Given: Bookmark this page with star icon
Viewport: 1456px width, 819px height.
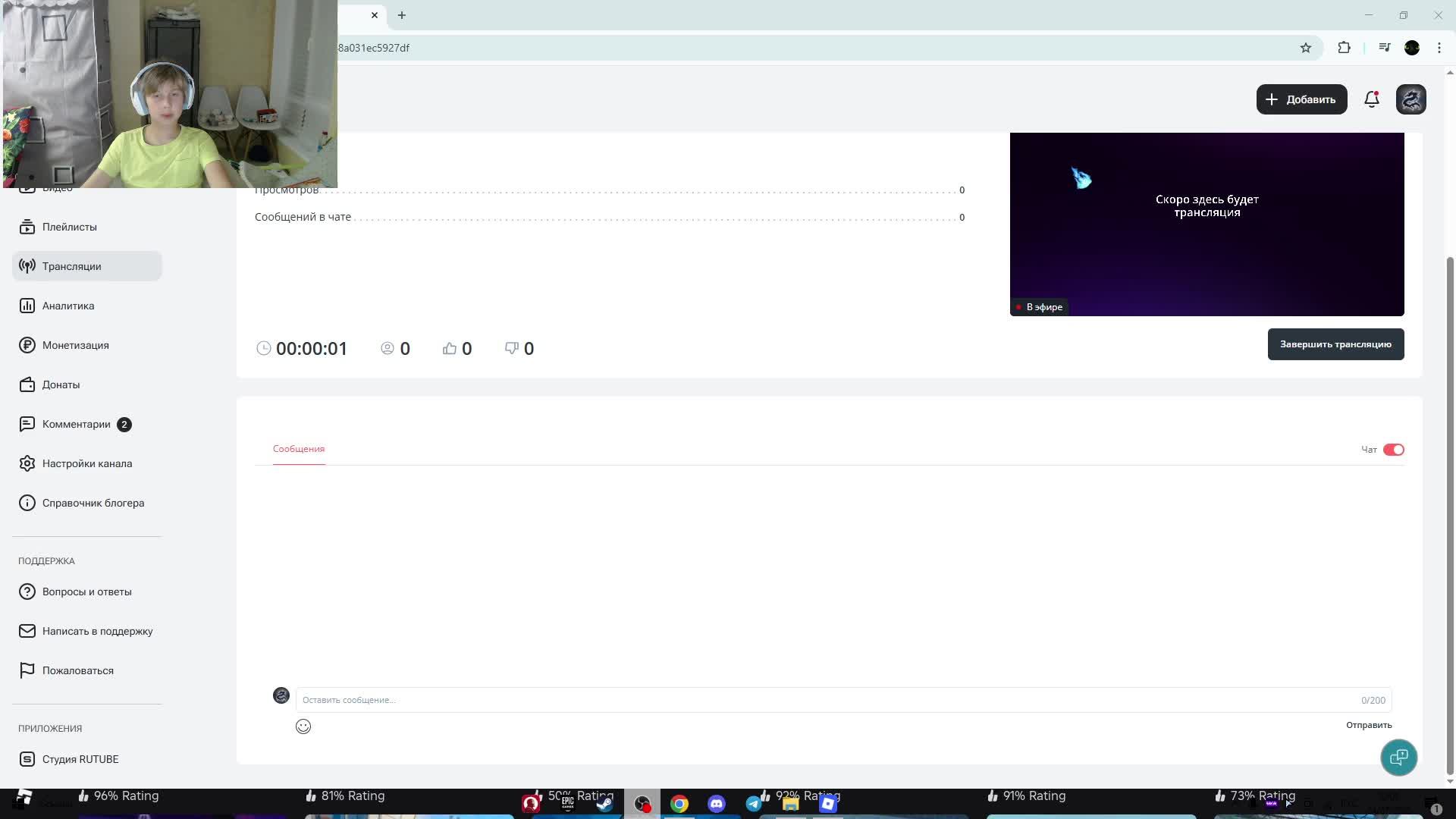Looking at the screenshot, I should [x=1305, y=48].
